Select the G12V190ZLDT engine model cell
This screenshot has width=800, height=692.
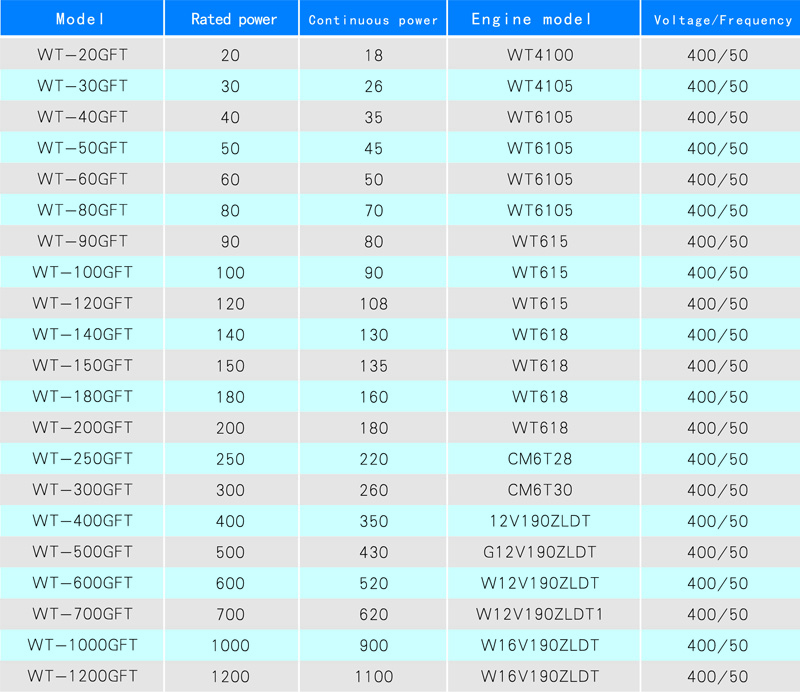pos(544,552)
